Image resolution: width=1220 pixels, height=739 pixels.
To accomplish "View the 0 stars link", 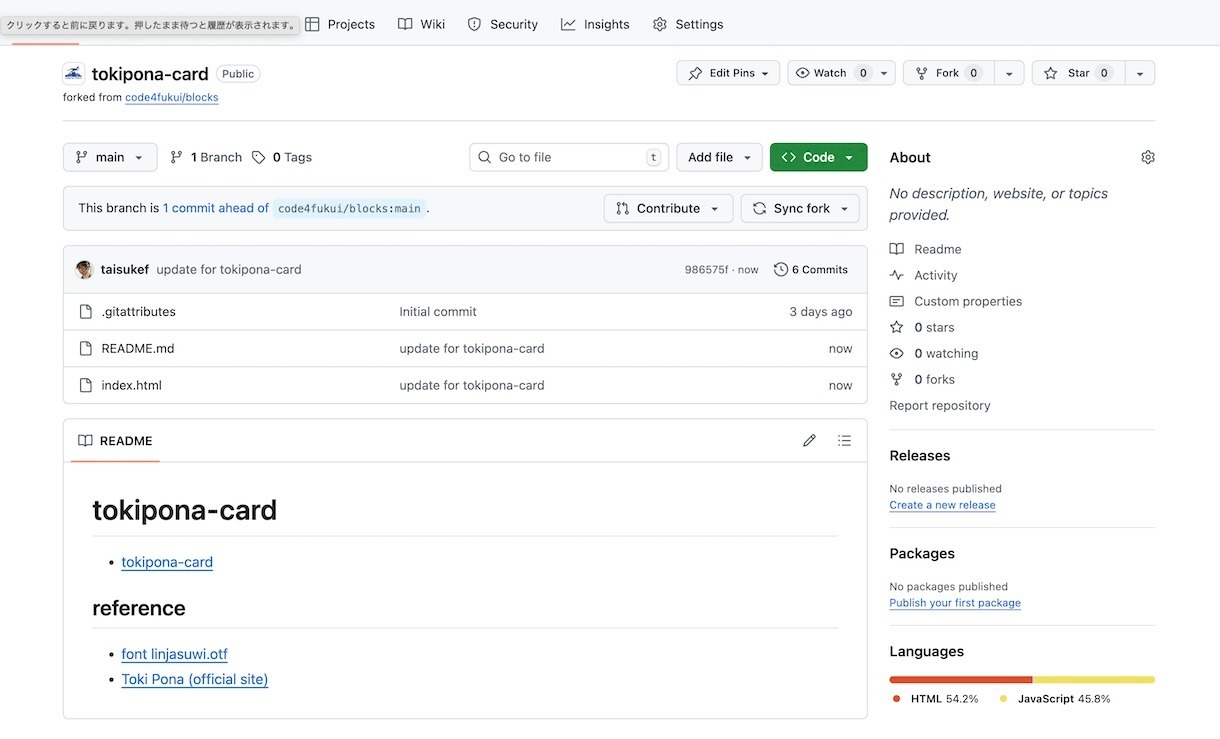I will tap(923, 327).
